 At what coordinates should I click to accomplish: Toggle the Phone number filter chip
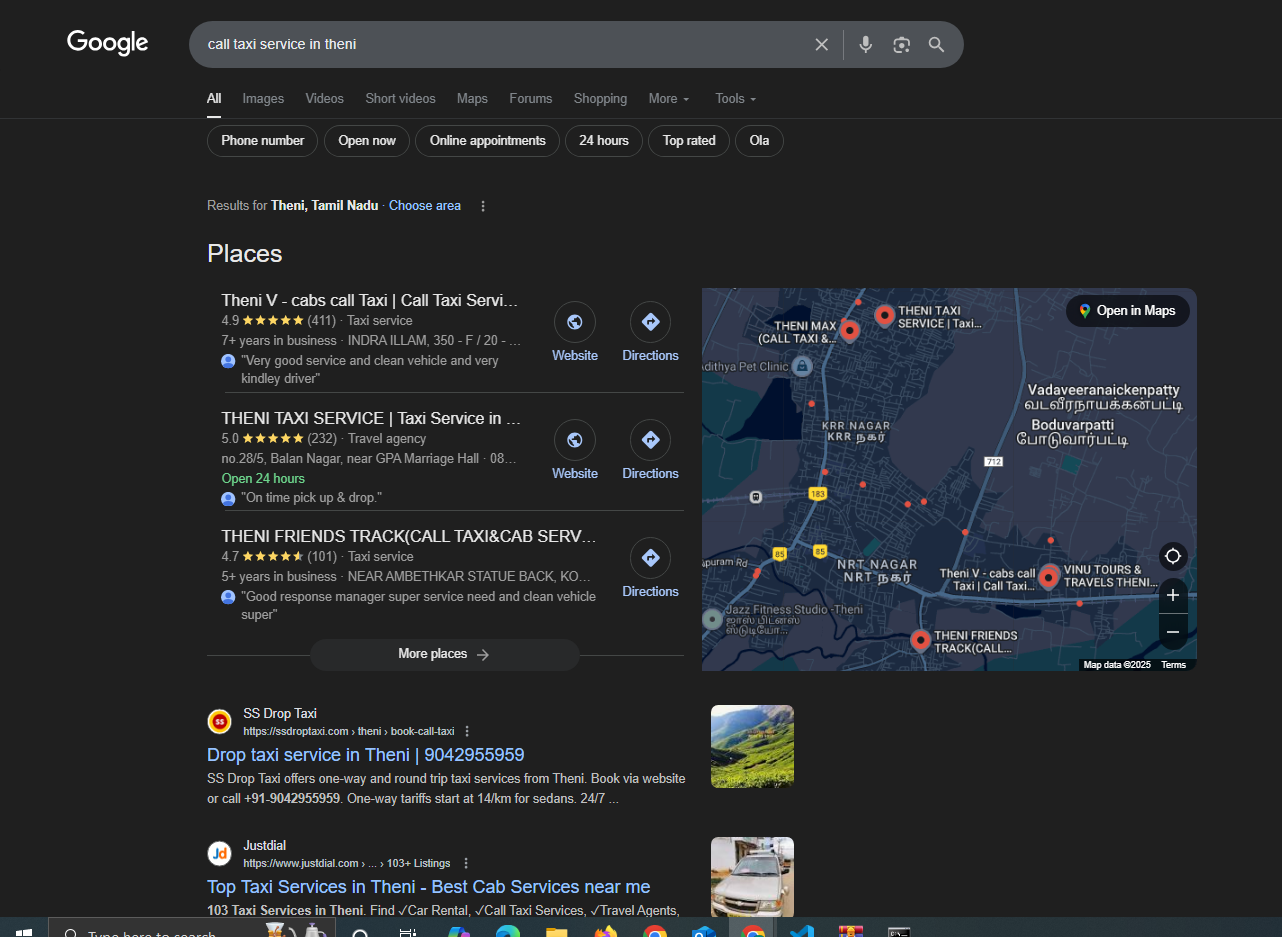262,141
